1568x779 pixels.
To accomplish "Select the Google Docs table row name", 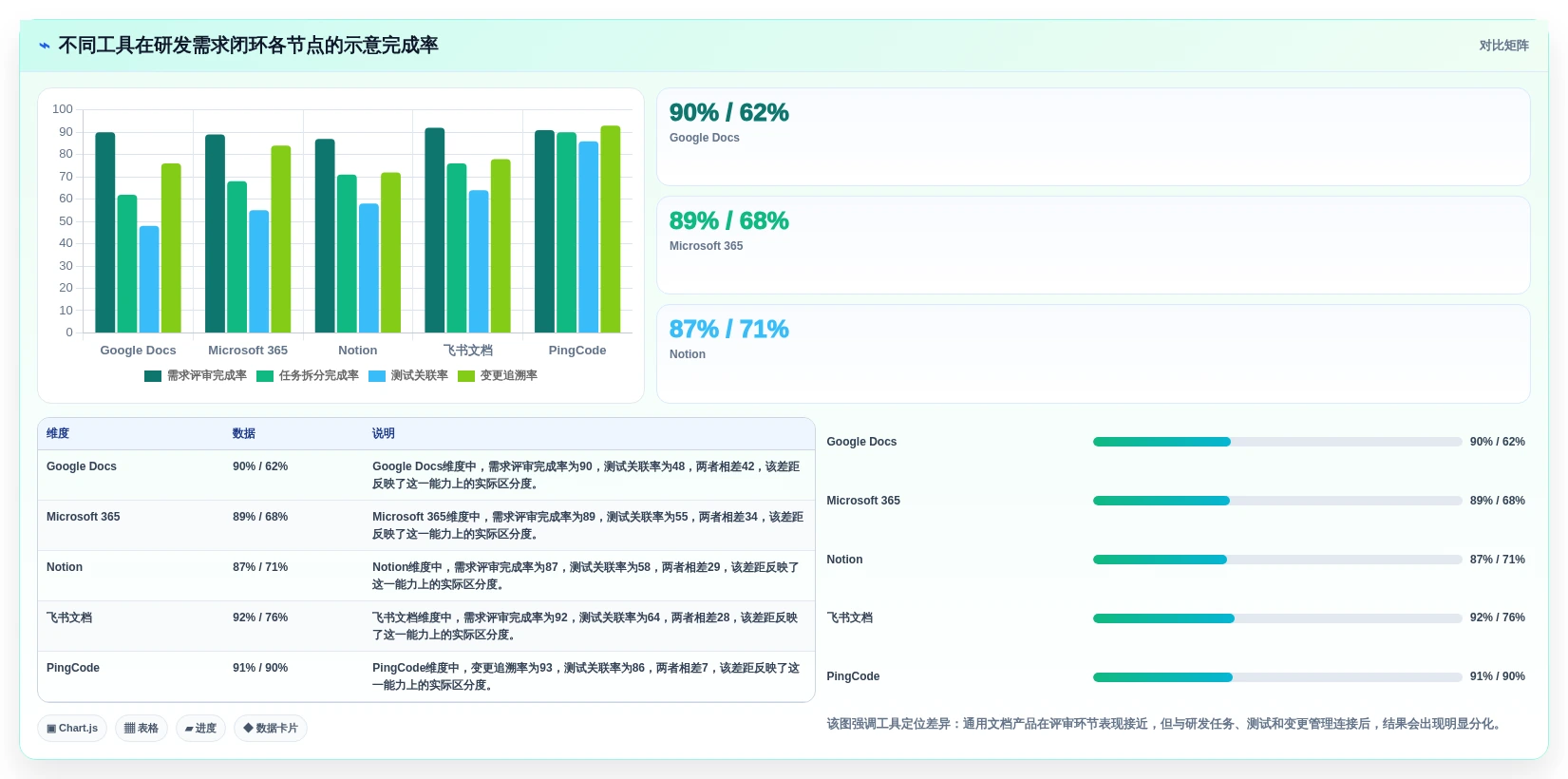I will pos(82,466).
